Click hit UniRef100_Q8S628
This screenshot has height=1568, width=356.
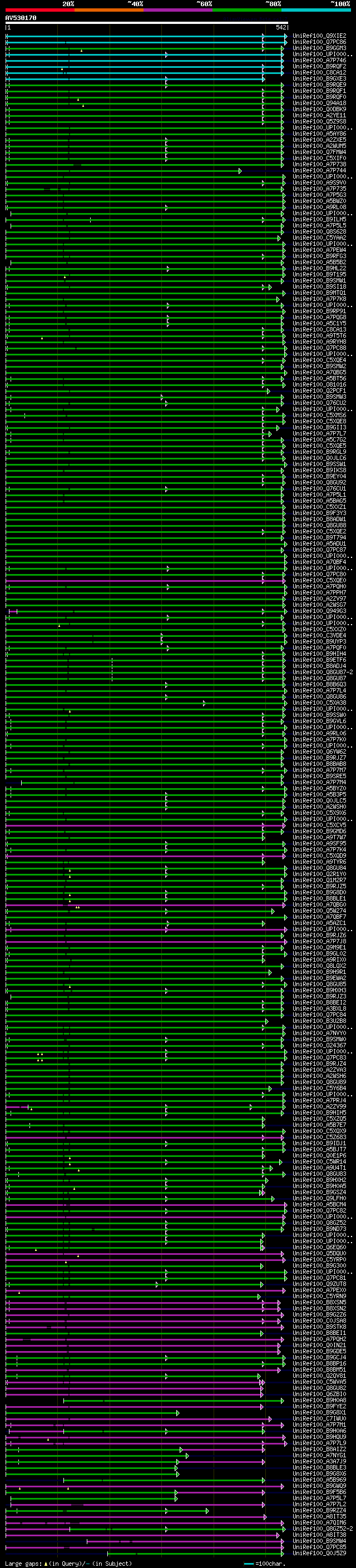(x=319, y=232)
